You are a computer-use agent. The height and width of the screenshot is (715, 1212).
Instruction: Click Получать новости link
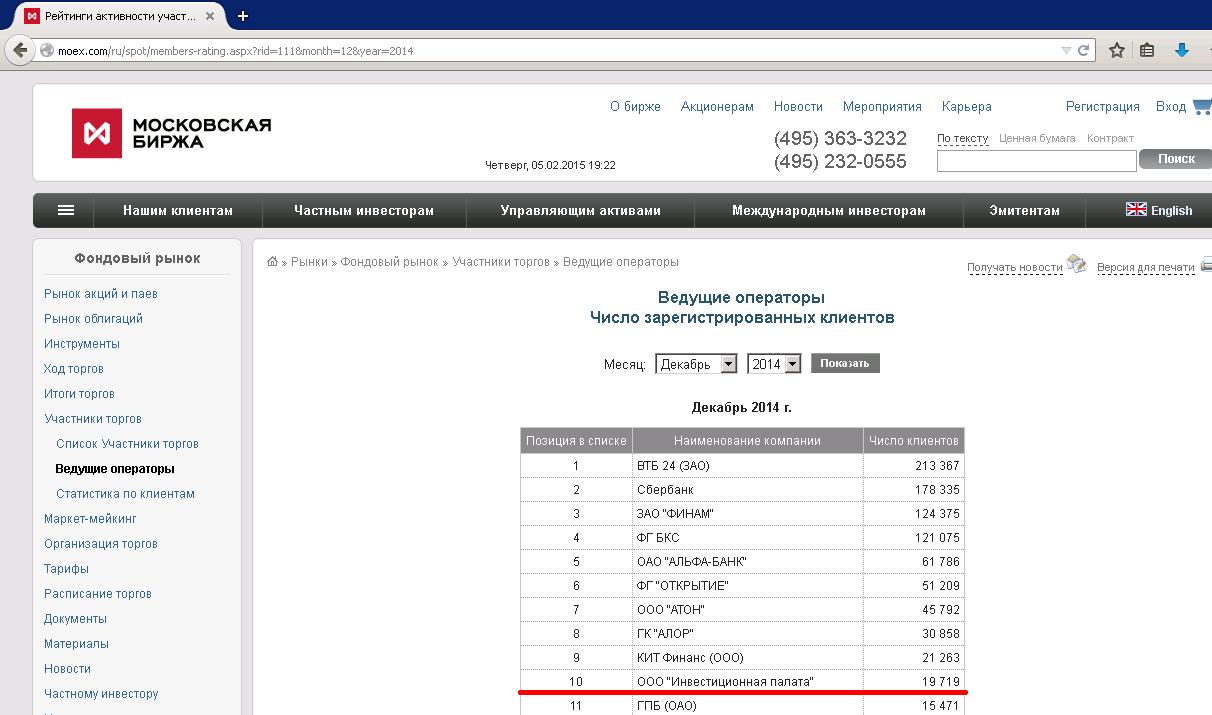[1014, 267]
